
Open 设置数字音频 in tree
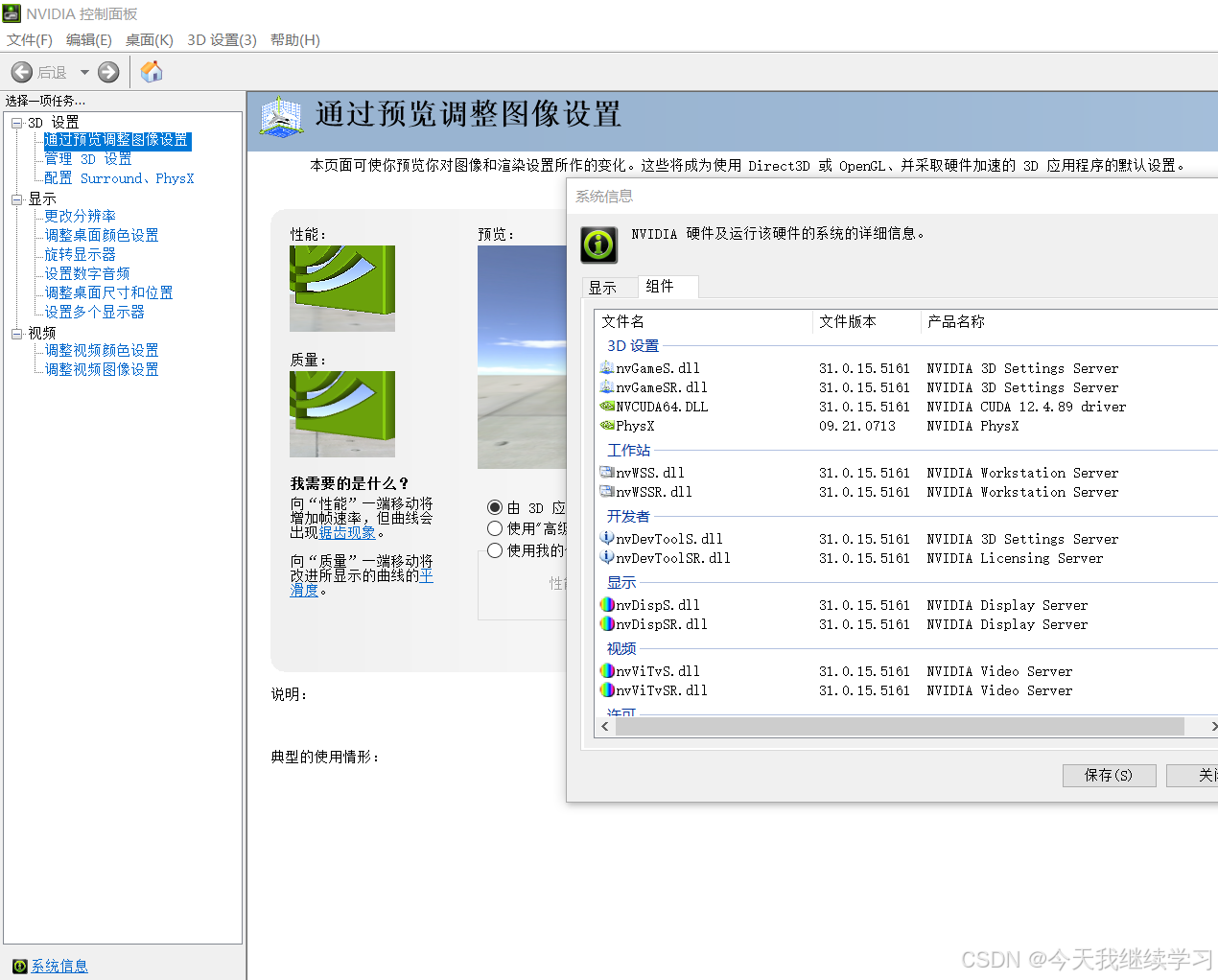pyautogui.click(x=87, y=274)
